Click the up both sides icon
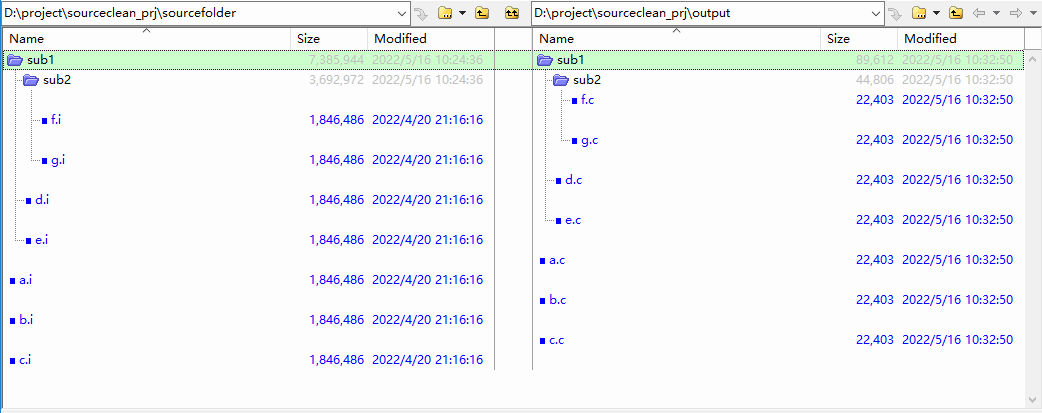This screenshot has height=413, width=1042. coord(512,14)
